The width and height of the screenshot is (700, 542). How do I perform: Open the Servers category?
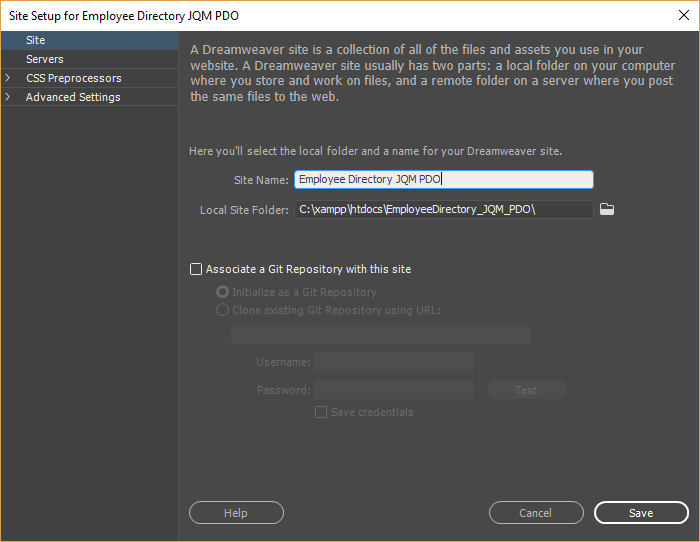pos(45,59)
